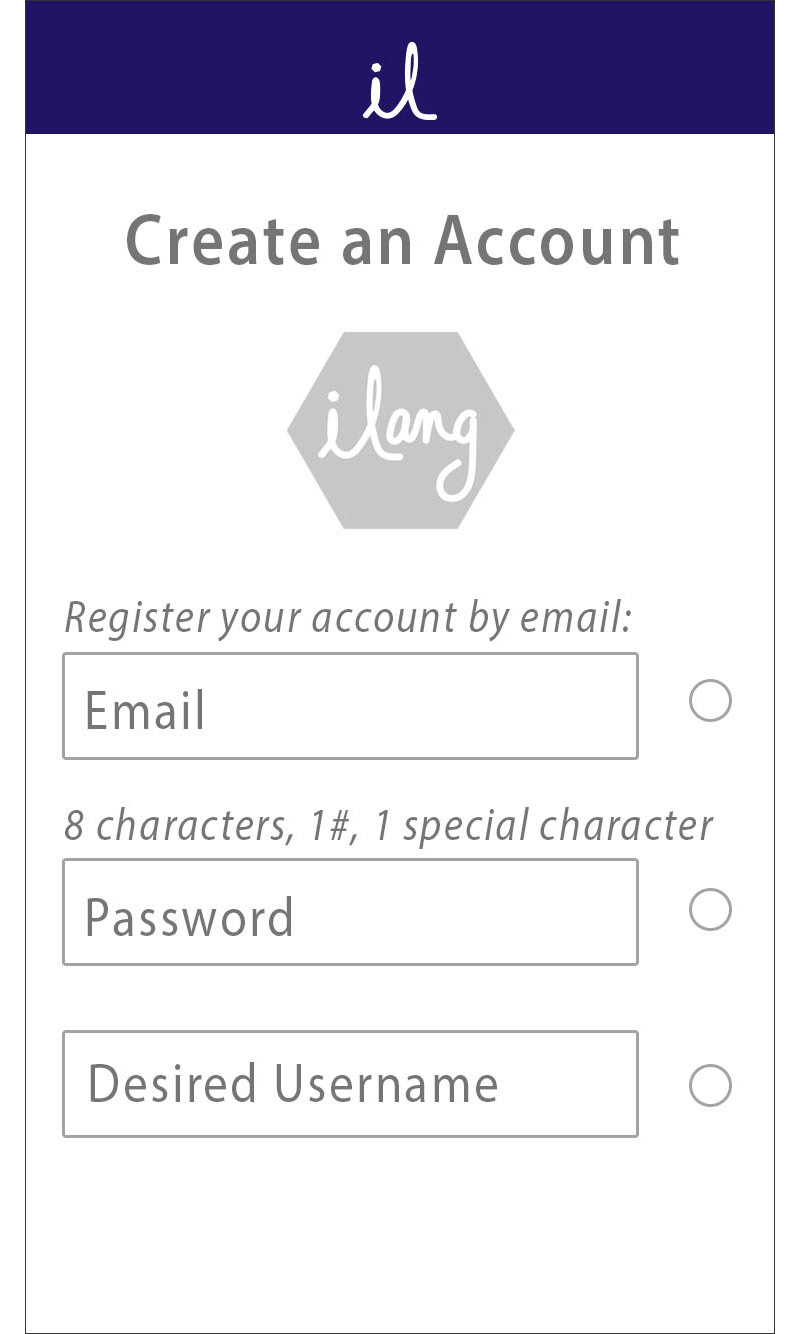Click the "Email" placeholder text
Screen dimensions: 800x1334
(x=145, y=710)
